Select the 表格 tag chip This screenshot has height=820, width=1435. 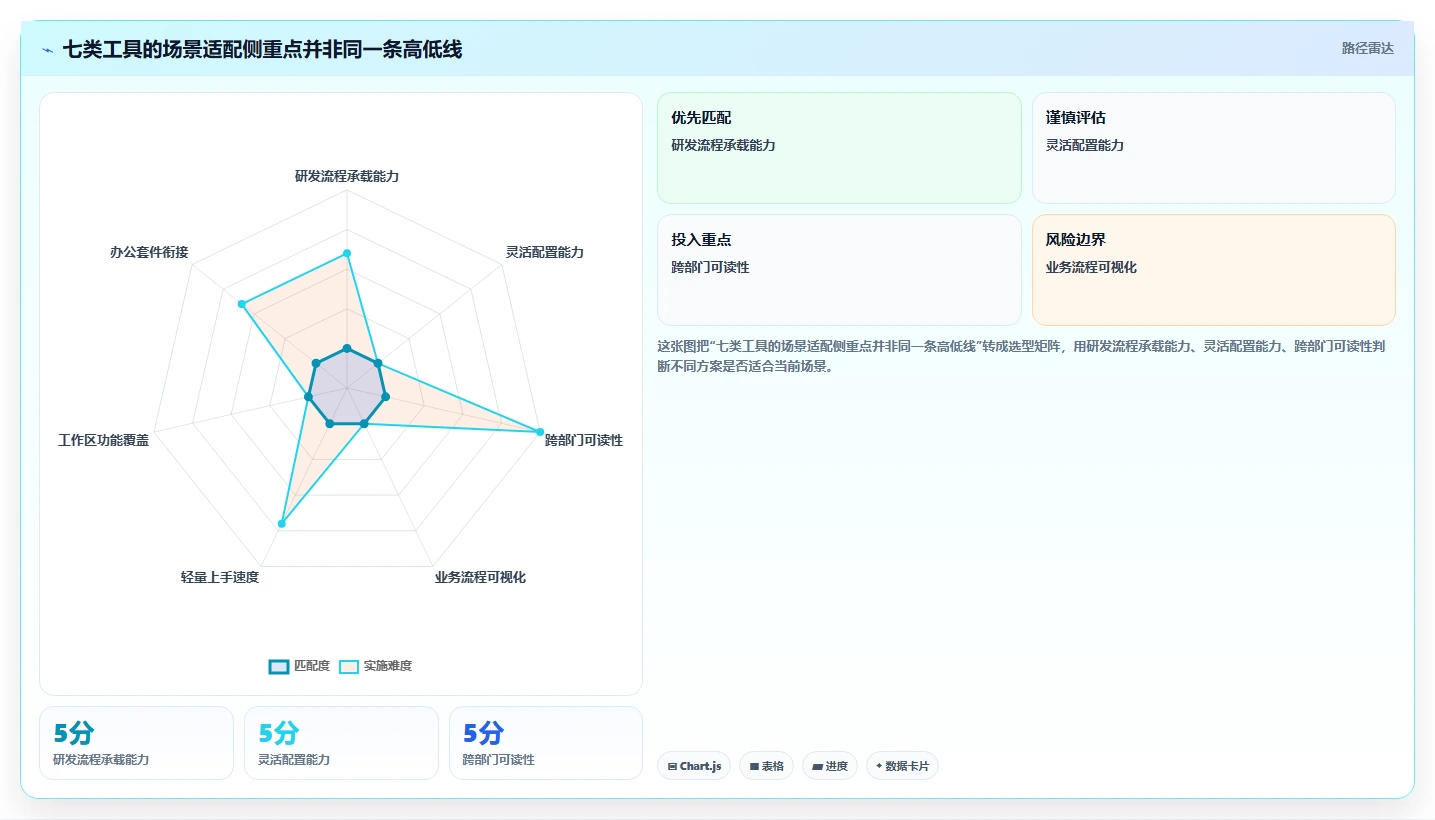pyautogui.click(x=767, y=766)
